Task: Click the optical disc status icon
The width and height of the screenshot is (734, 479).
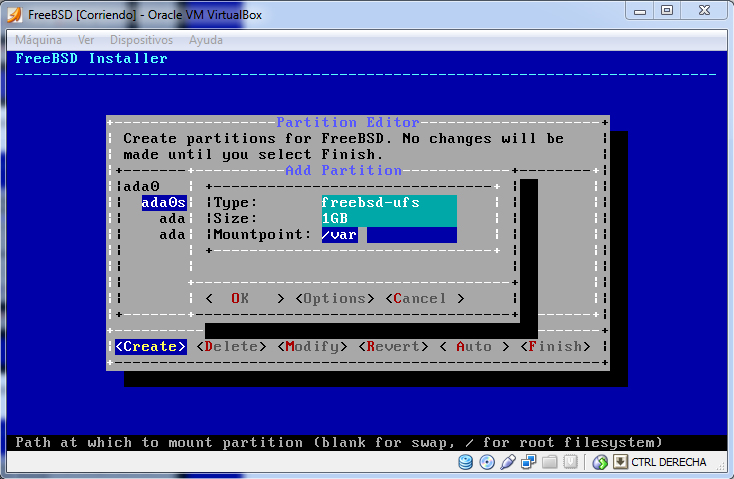Action: click(487, 462)
